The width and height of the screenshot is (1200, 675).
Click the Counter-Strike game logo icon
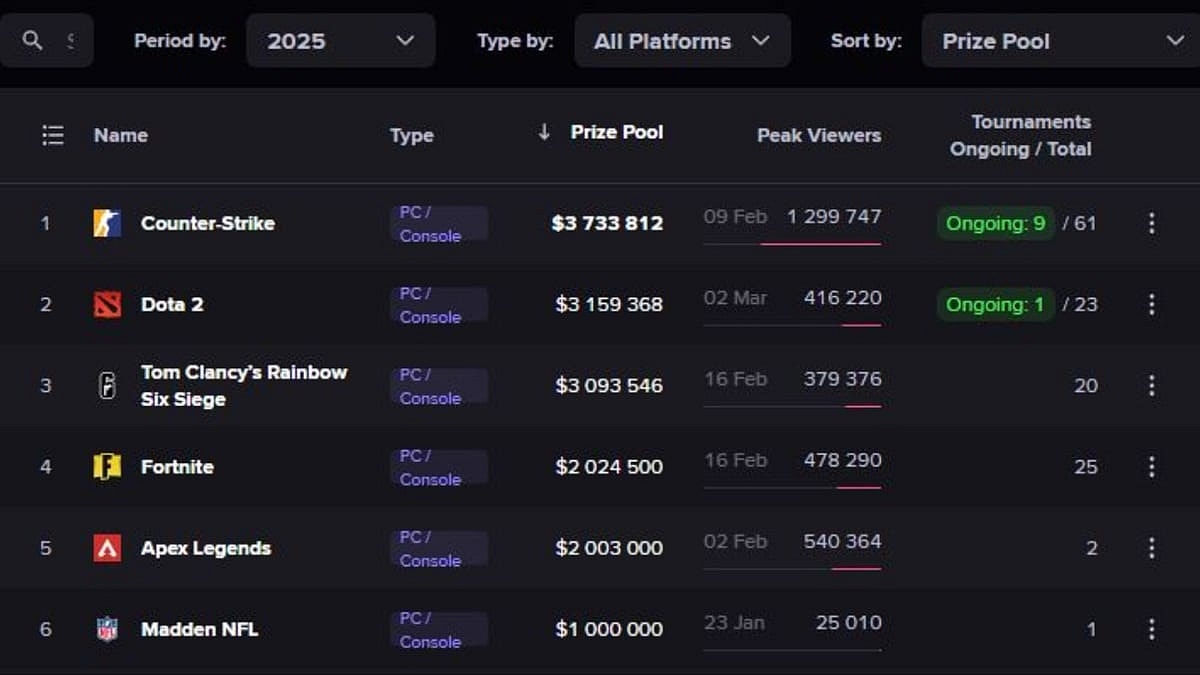click(x=107, y=223)
